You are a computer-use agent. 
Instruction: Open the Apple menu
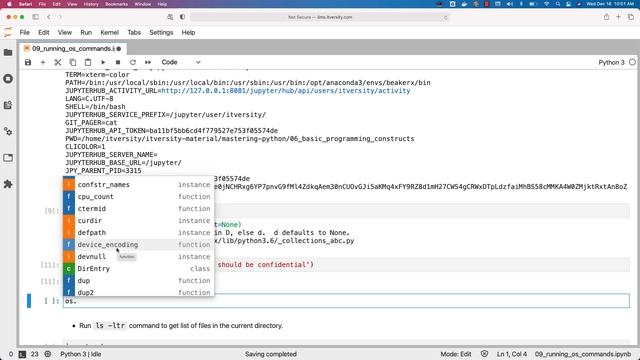pos(9,4)
